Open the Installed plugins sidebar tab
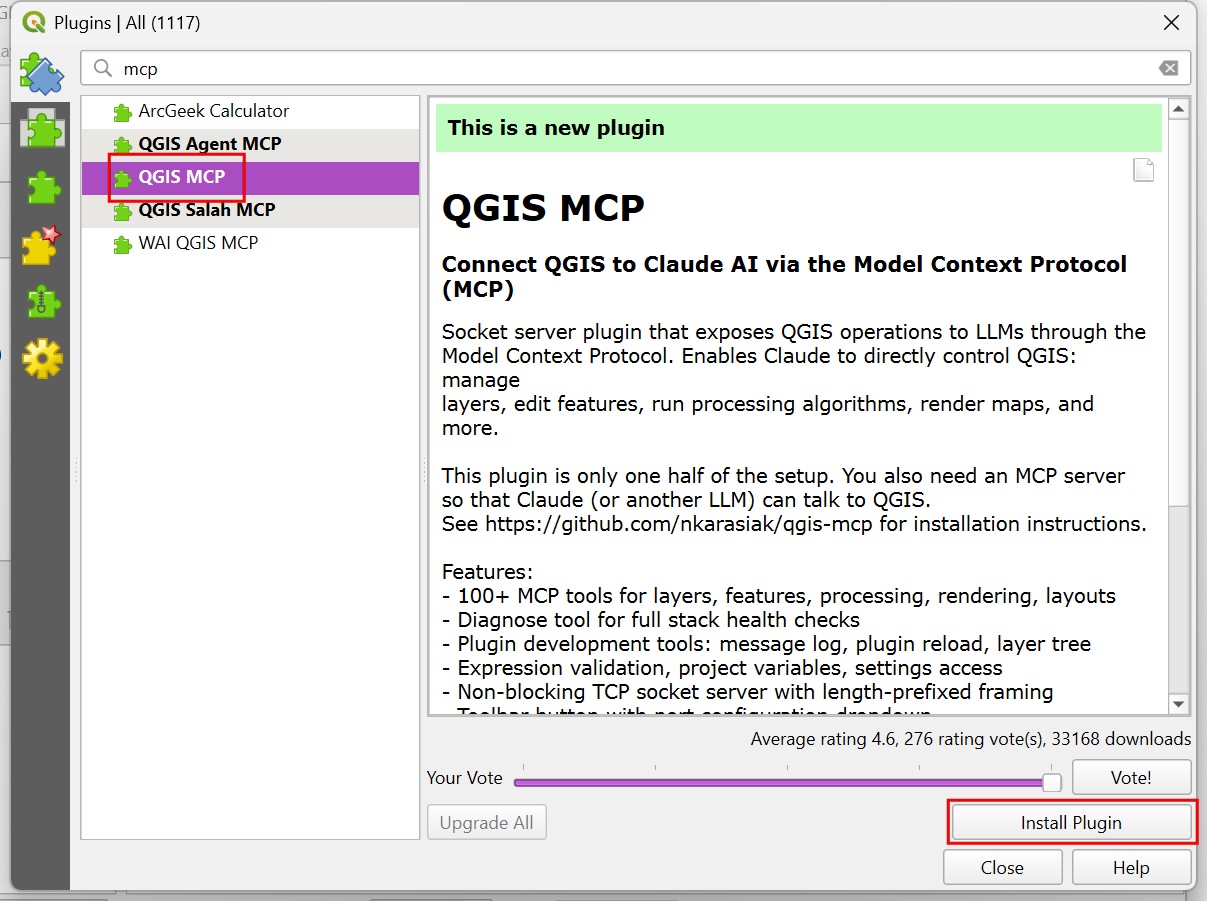1207x901 pixels. [x=41, y=129]
